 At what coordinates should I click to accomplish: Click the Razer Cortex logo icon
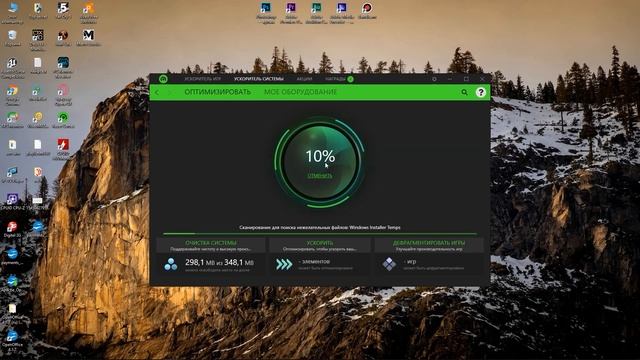[163, 79]
